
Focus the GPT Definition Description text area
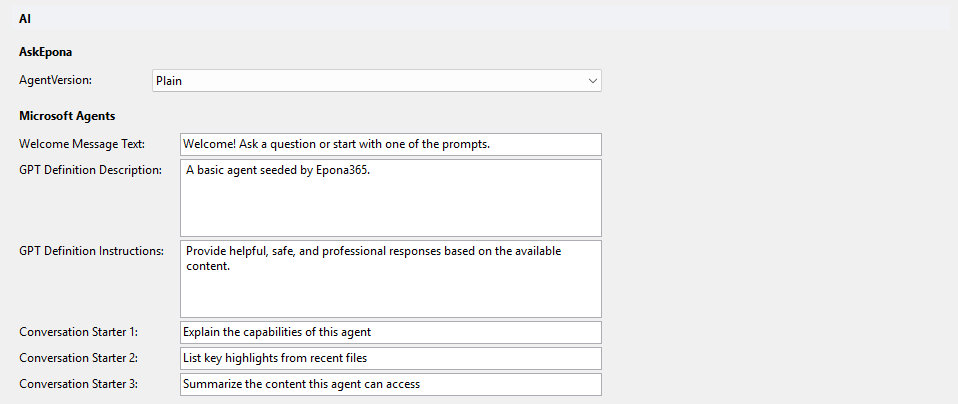(390, 198)
